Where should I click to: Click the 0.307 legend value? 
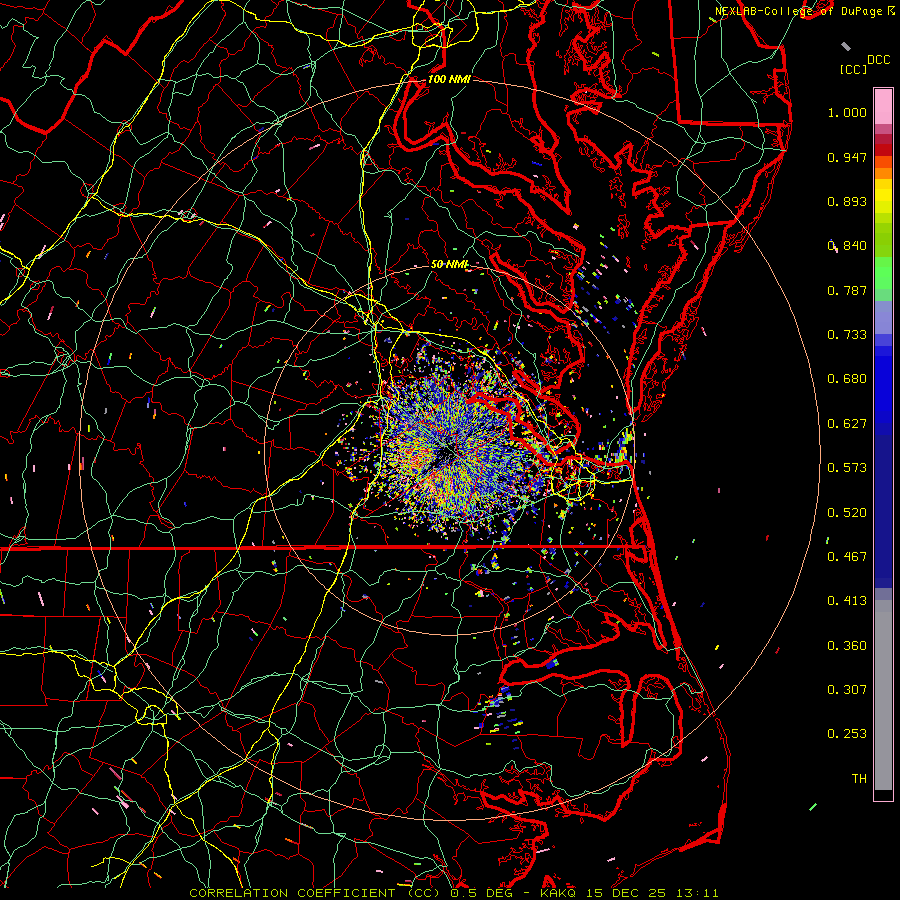coord(847,690)
